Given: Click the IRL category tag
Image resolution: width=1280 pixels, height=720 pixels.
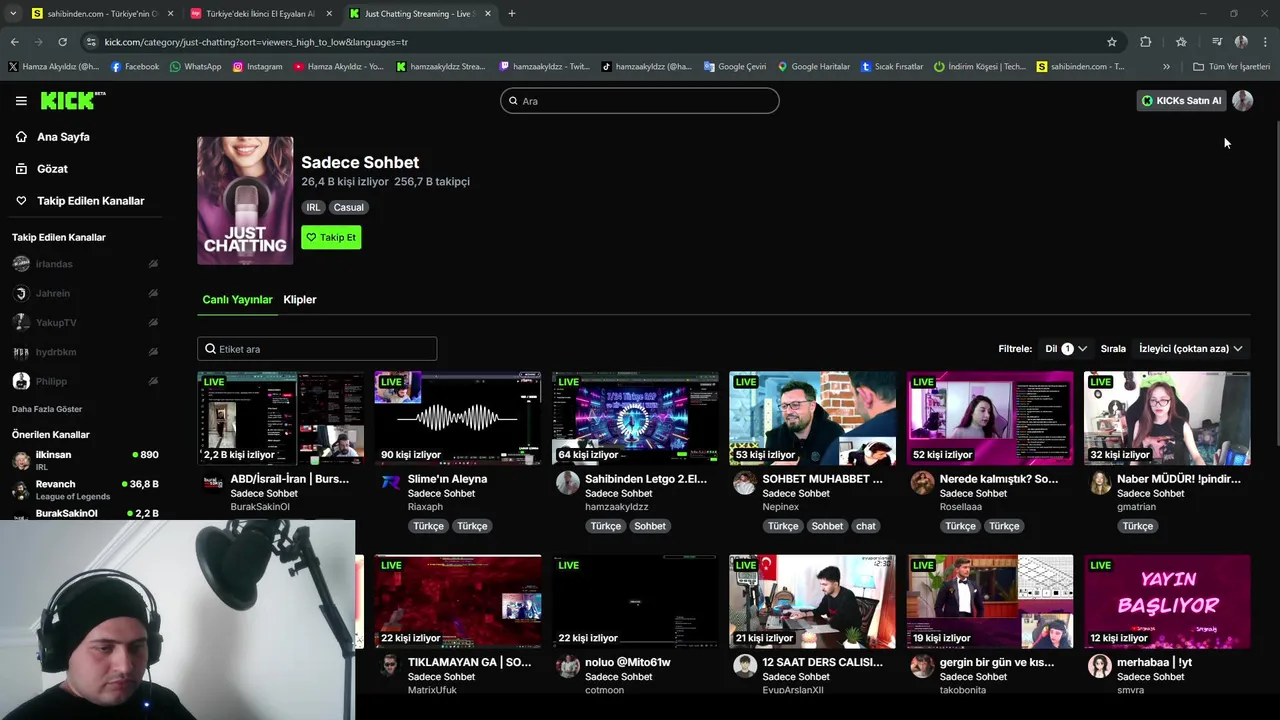Looking at the screenshot, I should click(313, 207).
